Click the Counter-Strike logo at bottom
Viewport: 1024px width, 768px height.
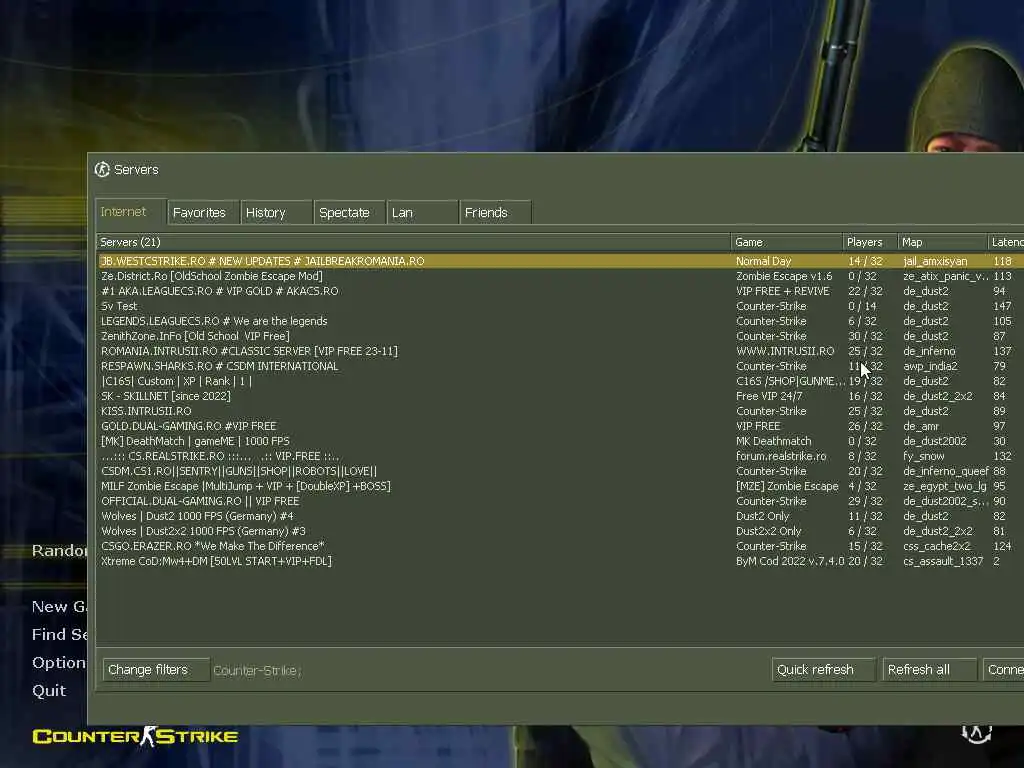click(135, 737)
